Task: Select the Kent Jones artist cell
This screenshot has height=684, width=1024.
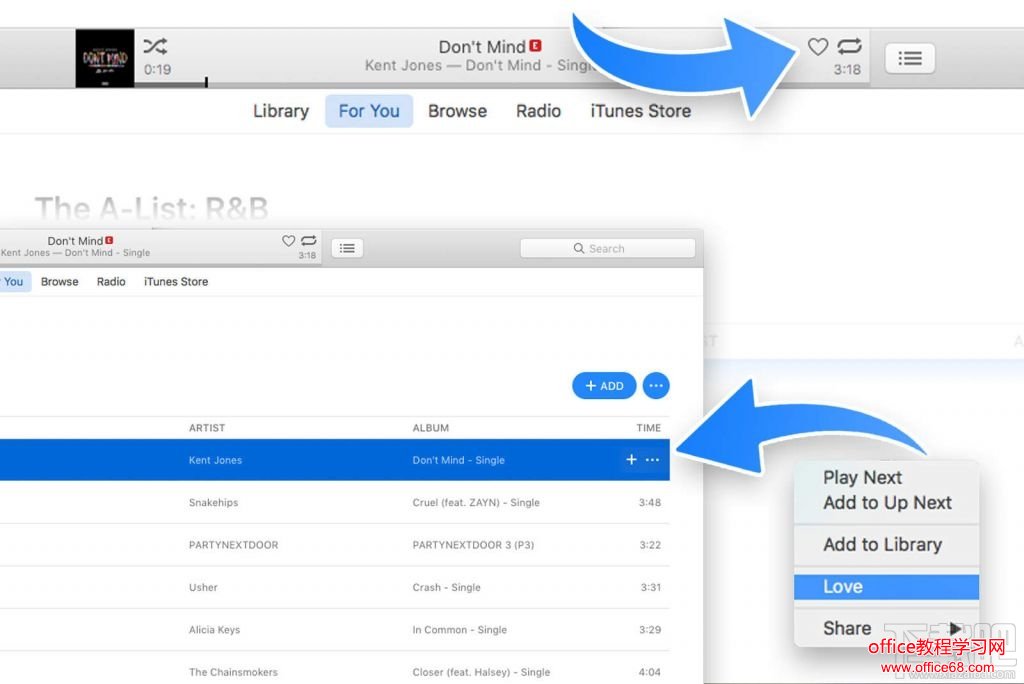Action: [x=215, y=460]
